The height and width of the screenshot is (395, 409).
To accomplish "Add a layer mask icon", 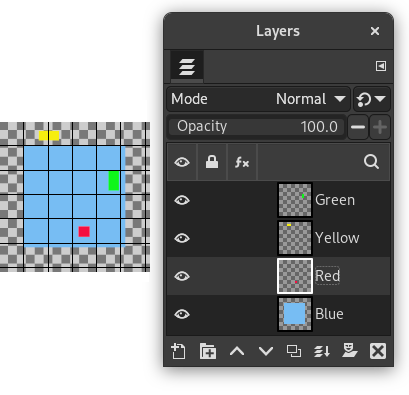I will [350, 351].
